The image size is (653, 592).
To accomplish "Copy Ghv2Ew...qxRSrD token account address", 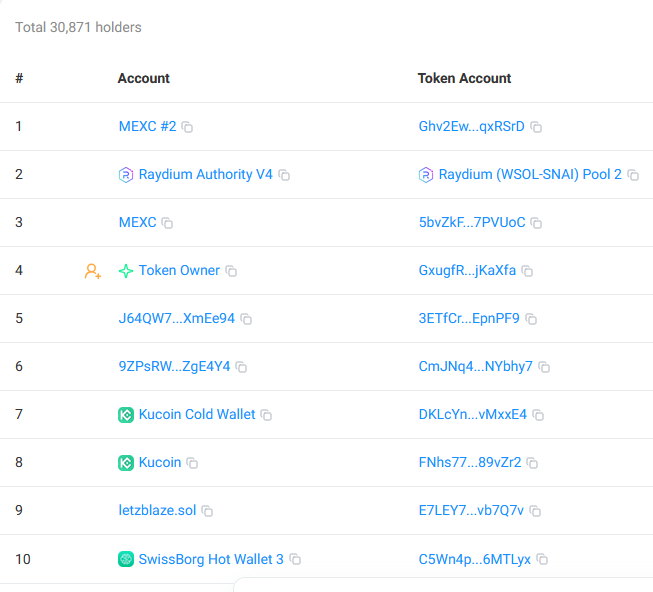I will [x=536, y=127].
